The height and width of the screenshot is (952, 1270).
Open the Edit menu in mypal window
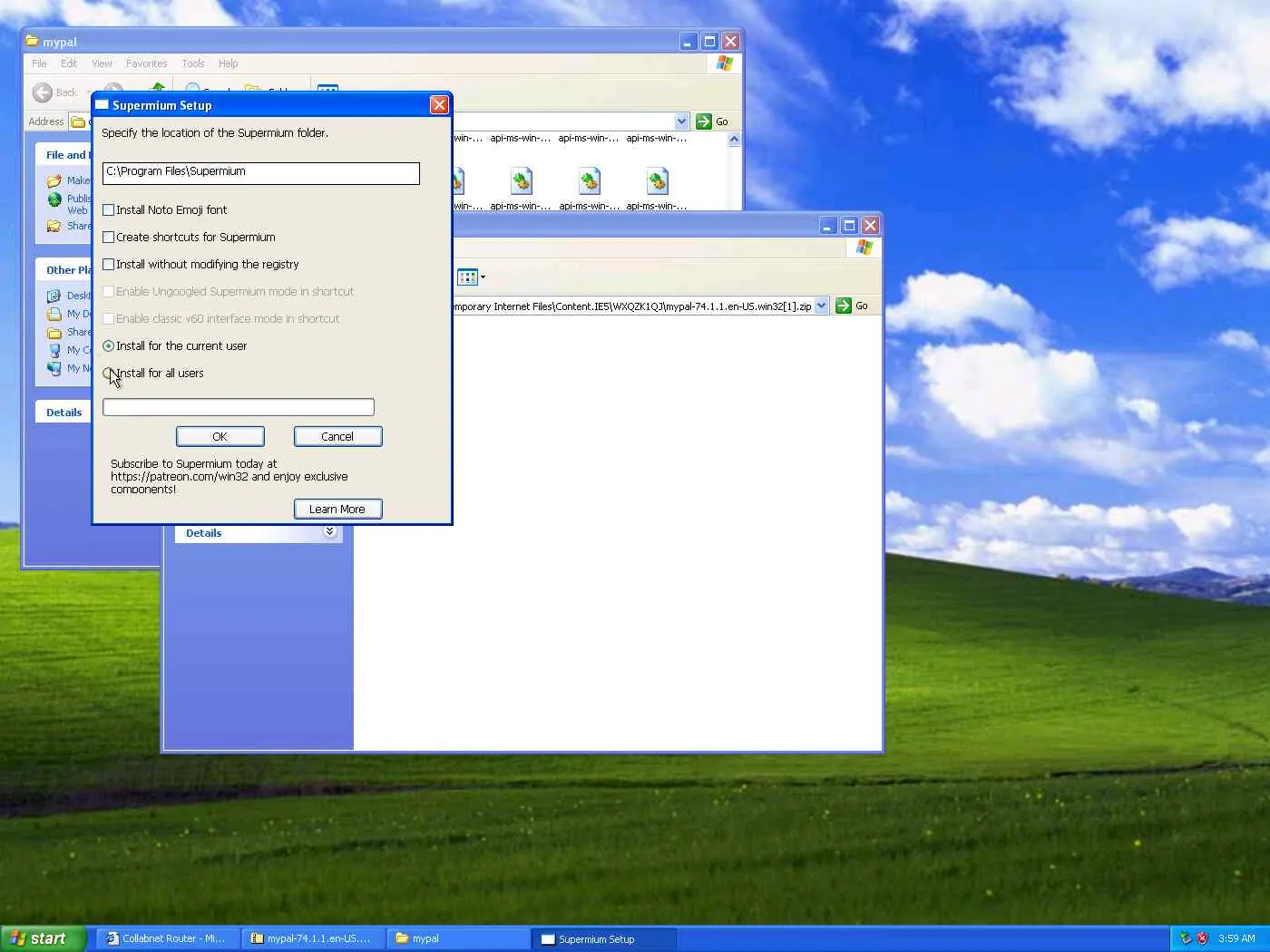(x=69, y=63)
